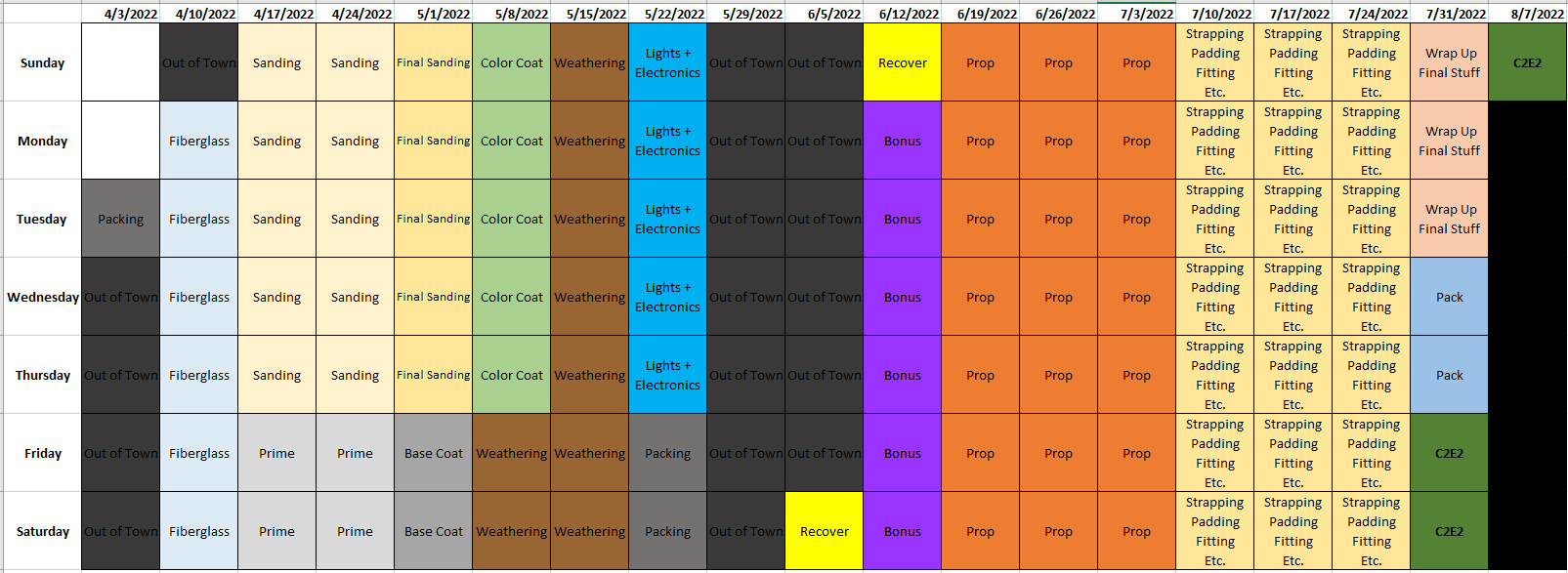Image resolution: width=1568 pixels, height=573 pixels.
Task: Select the Thursday row label
Action: [42, 375]
